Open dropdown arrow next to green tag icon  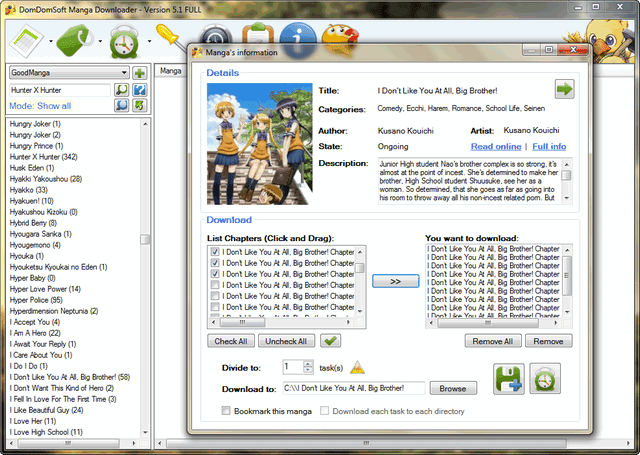[x=100, y=41]
